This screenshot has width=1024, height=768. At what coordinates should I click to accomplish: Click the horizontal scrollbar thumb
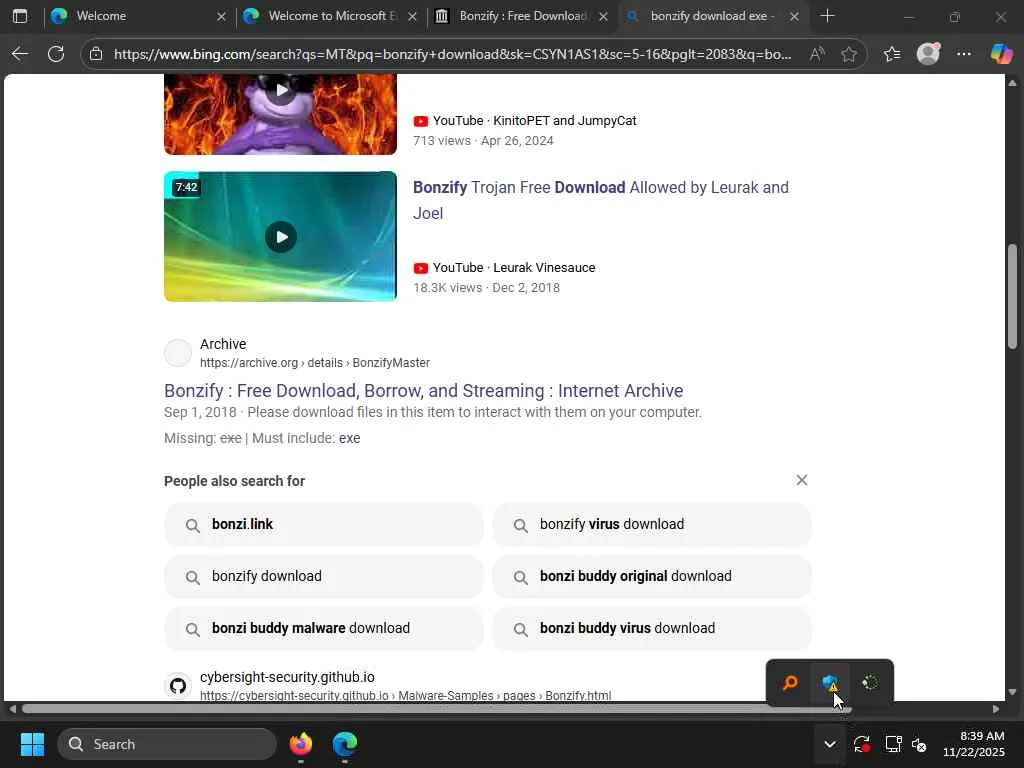436,709
